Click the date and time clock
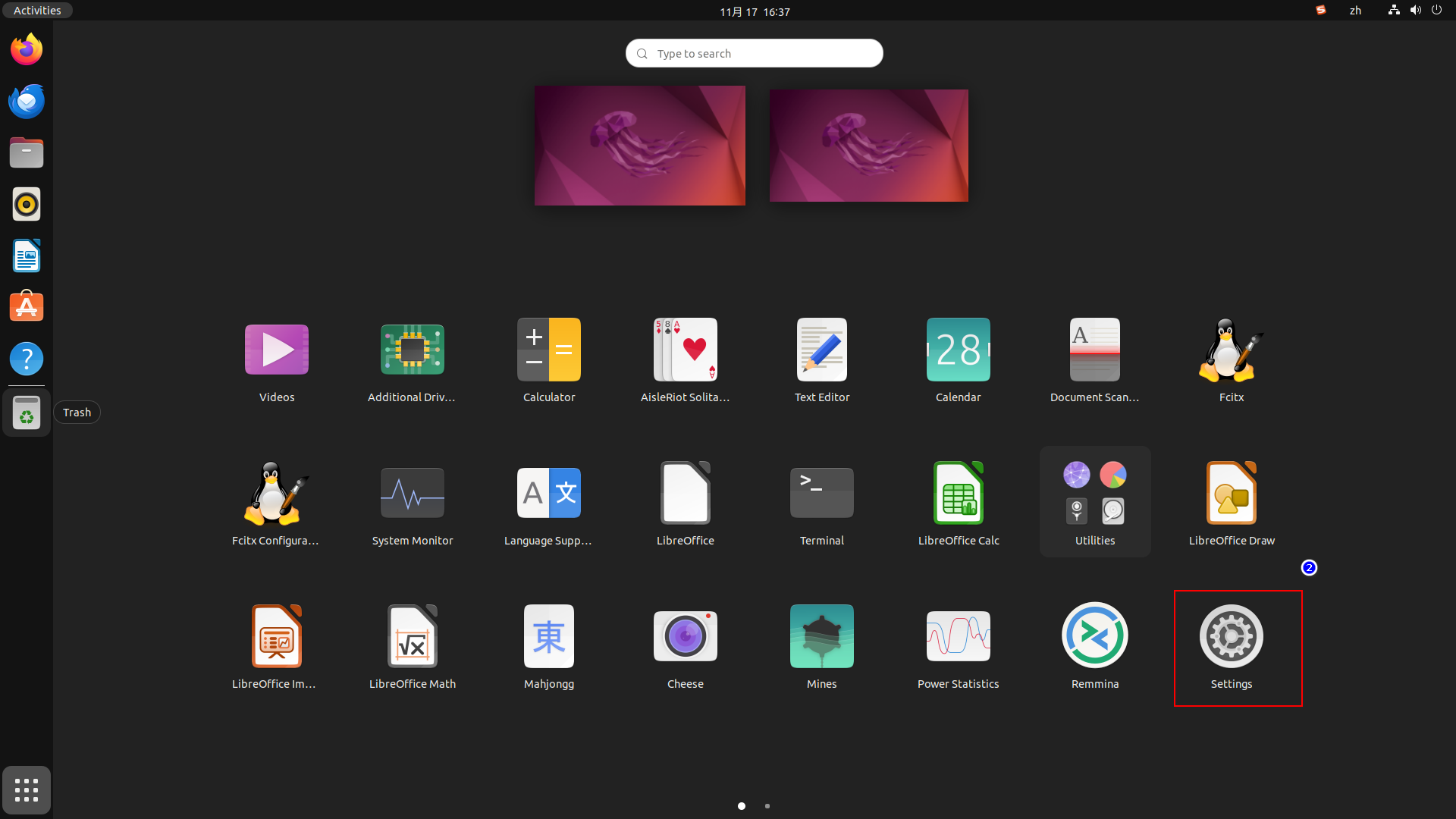 (755, 11)
